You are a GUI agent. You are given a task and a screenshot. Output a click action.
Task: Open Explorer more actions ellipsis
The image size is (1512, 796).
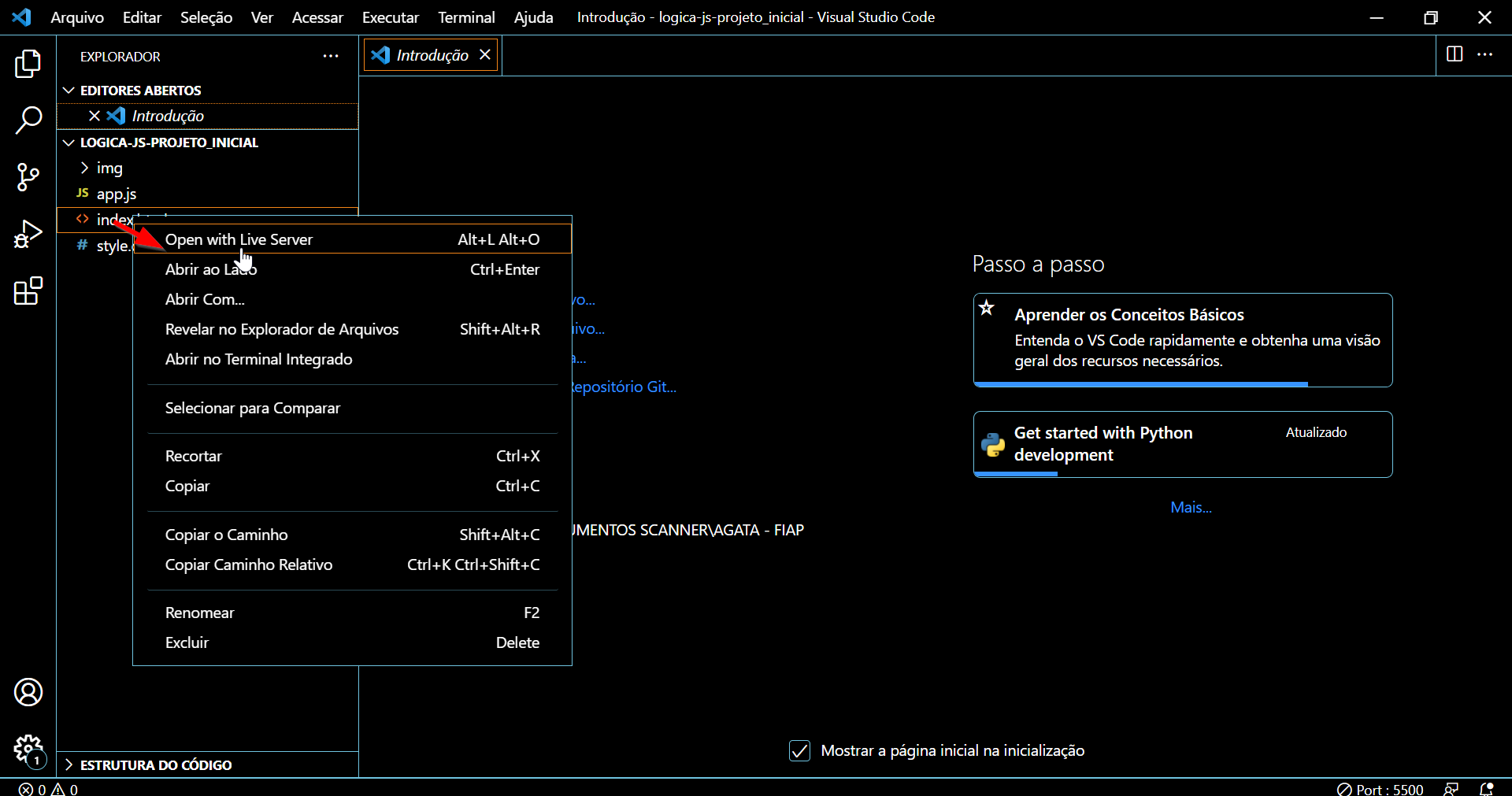(x=331, y=56)
